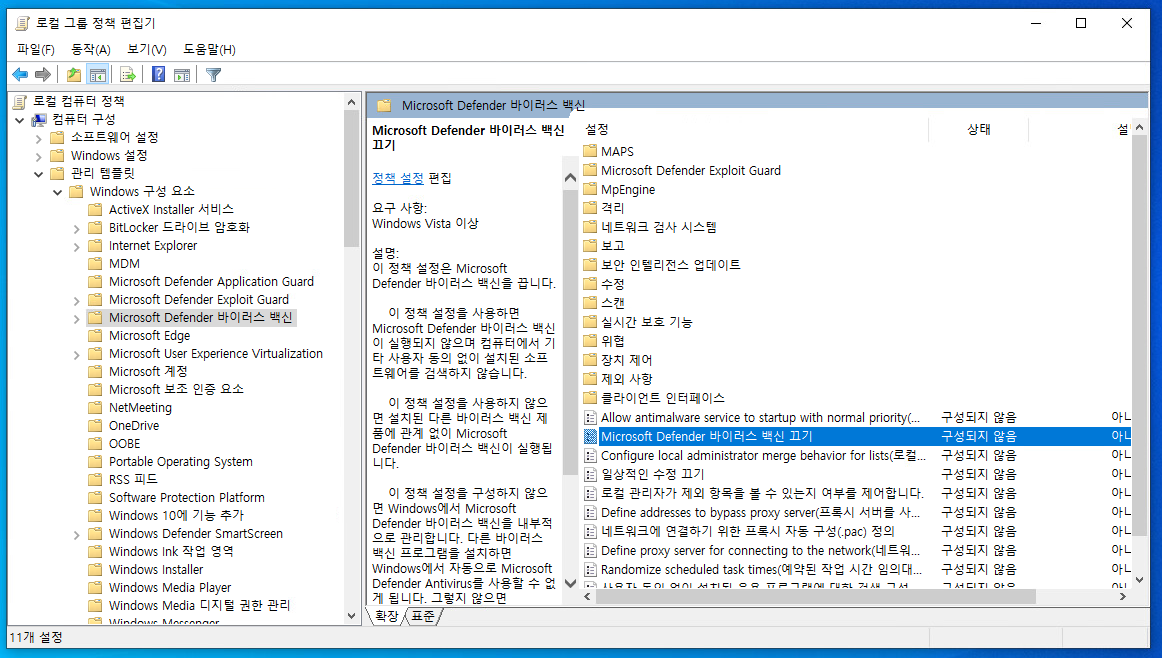1162x658 pixels.
Task: Click the Back arrow toolbar icon
Action: tap(20, 74)
